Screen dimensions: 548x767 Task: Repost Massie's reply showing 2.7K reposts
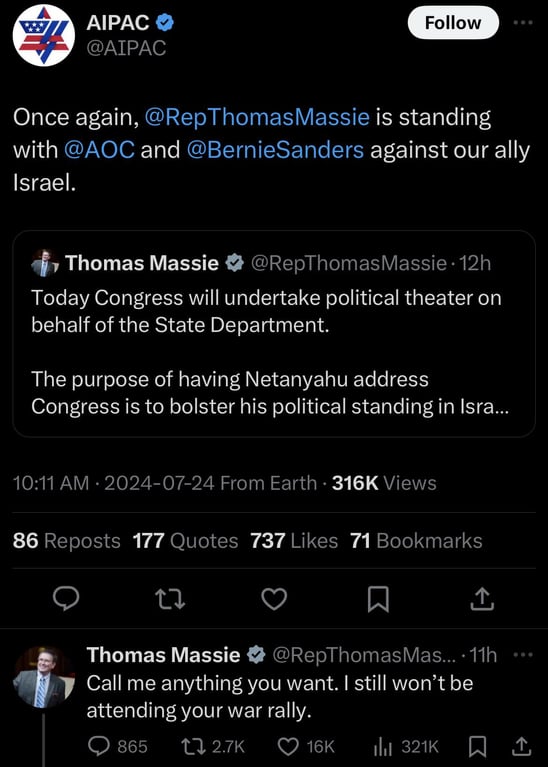click(x=213, y=746)
